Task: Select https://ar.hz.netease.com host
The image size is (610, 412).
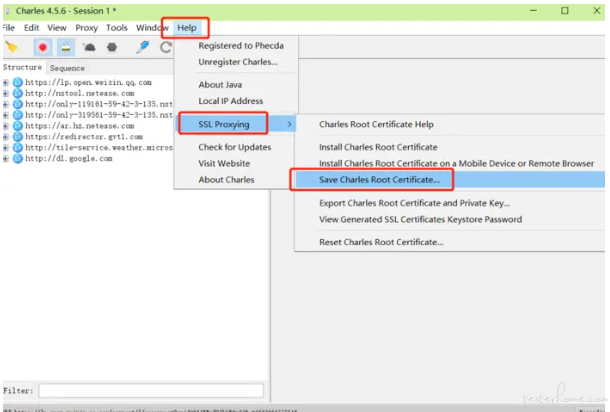Action: click(80, 126)
